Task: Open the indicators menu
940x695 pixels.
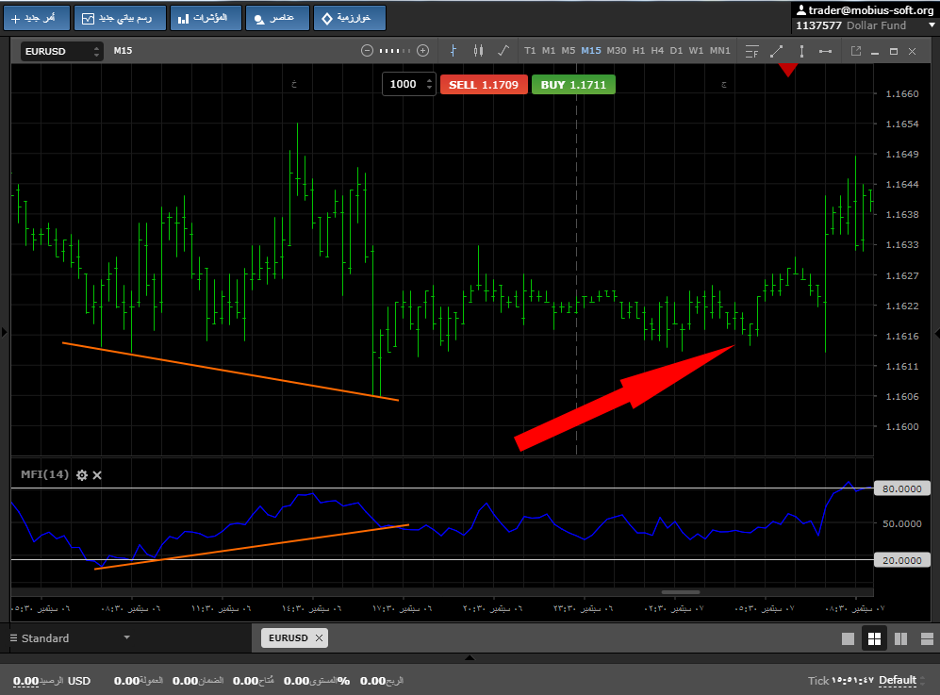Action: (x=206, y=18)
